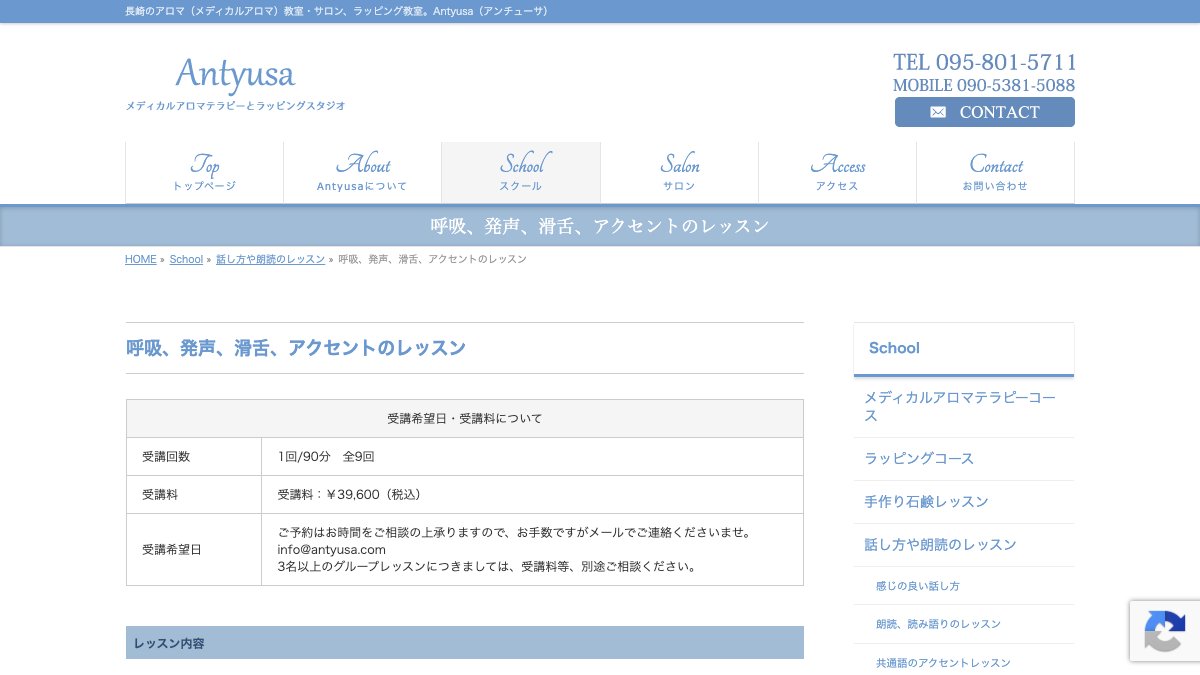Open the Access アクセス menu item

tap(837, 172)
